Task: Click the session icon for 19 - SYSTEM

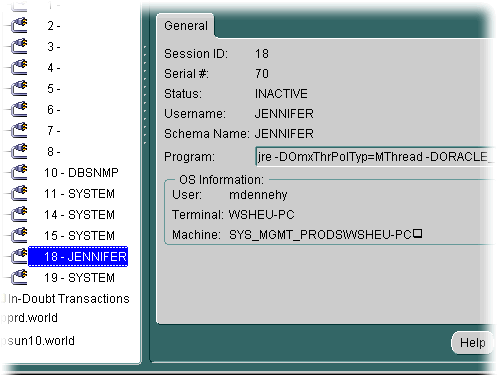Action: point(19,278)
